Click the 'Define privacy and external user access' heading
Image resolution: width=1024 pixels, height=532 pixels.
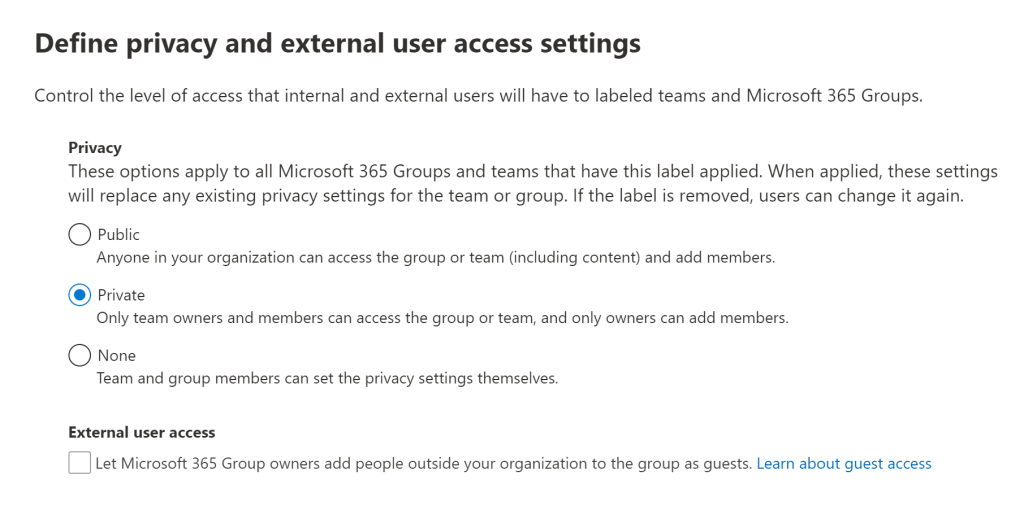[337, 44]
